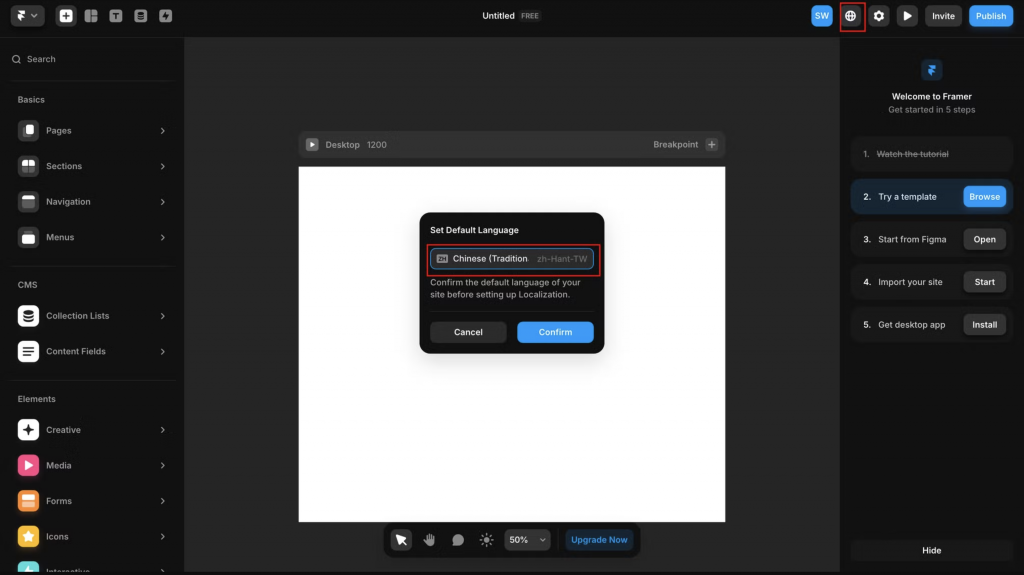Open the Navigation category
The width and height of the screenshot is (1024, 575).
point(92,202)
